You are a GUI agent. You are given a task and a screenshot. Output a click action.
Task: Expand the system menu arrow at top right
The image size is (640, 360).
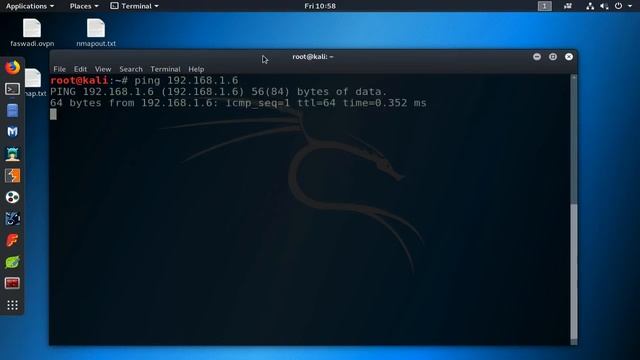[x=630, y=6]
